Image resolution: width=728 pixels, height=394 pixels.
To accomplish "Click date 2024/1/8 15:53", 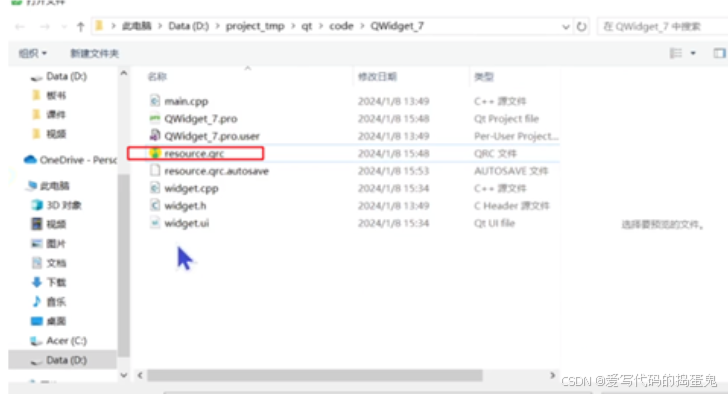I will 393,171.
